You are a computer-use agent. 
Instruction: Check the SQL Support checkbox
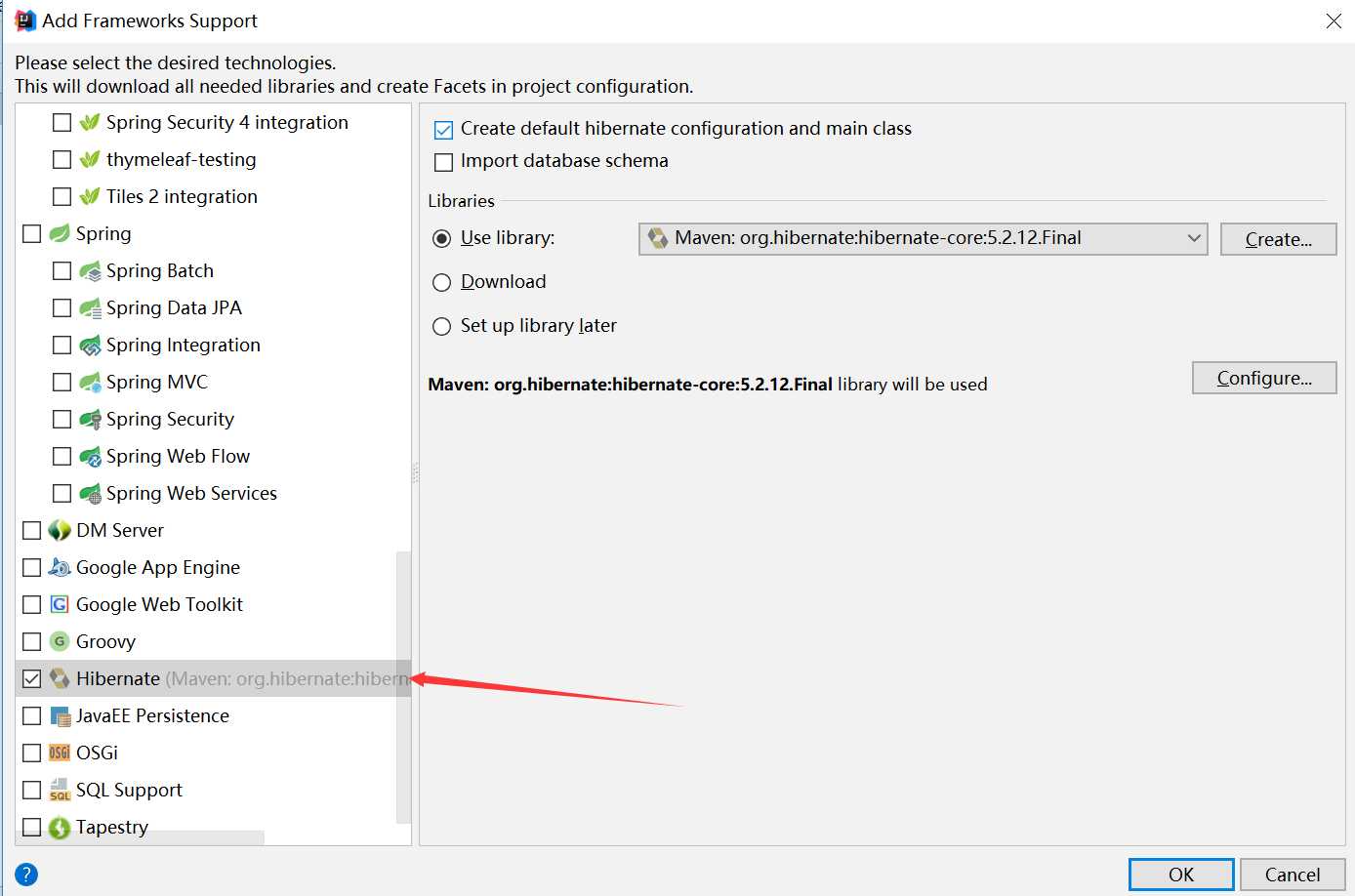[x=31, y=791]
